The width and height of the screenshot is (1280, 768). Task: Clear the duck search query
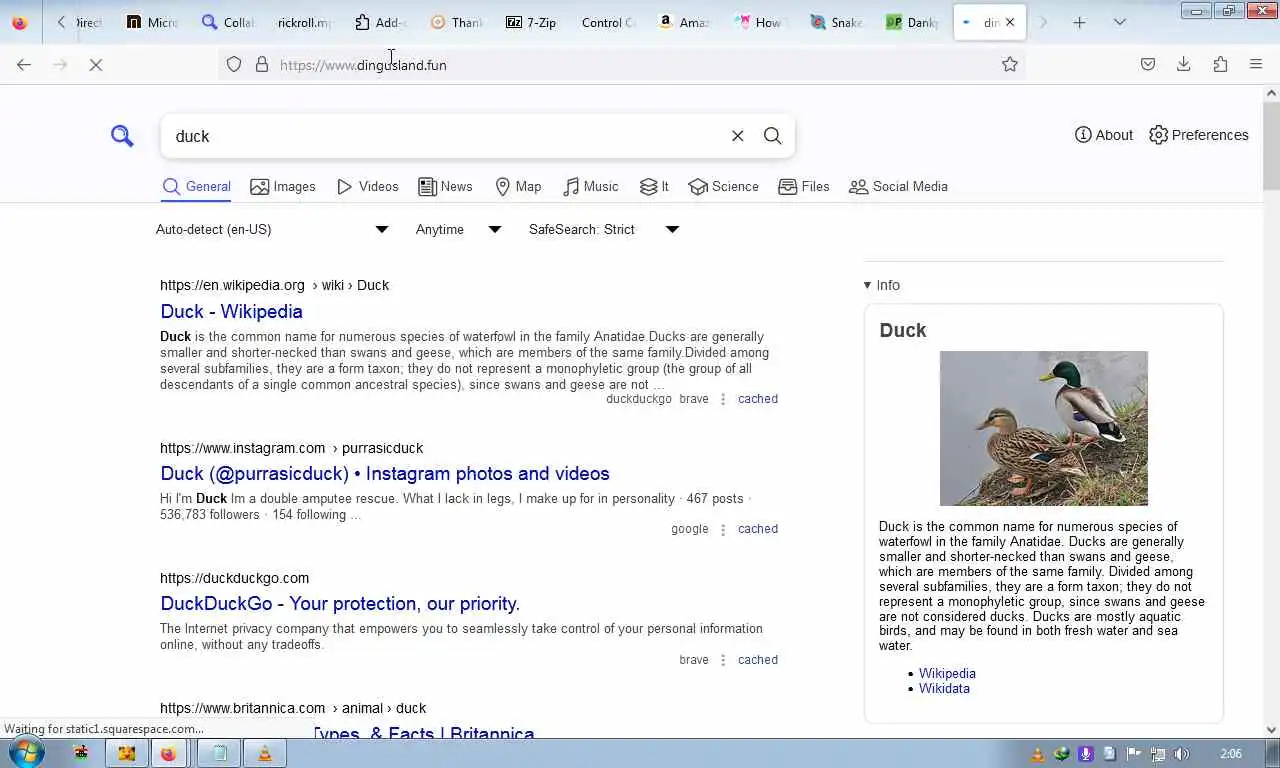pos(738,136)
